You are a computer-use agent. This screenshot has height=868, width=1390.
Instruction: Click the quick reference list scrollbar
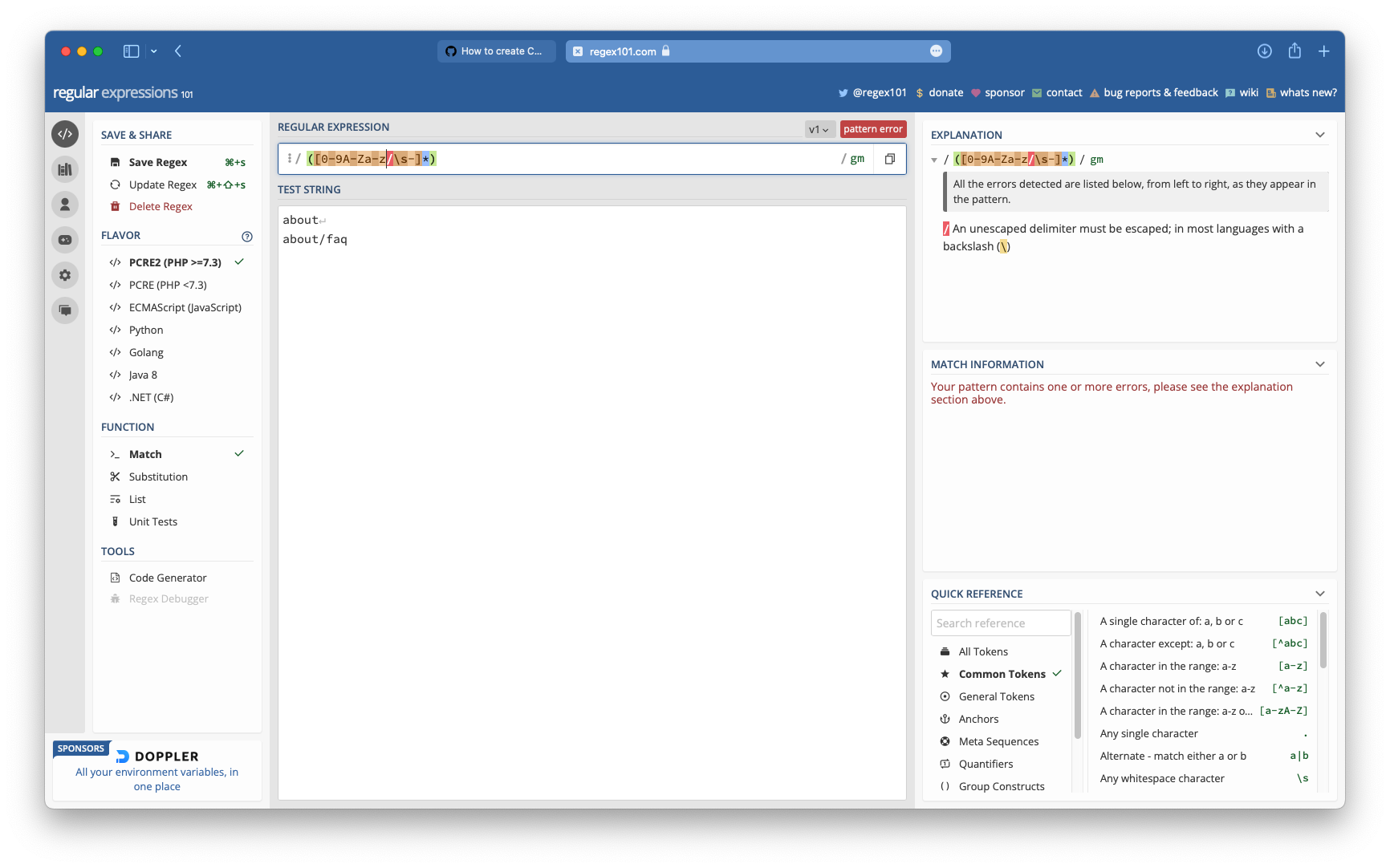click(x=1323, y=640)
